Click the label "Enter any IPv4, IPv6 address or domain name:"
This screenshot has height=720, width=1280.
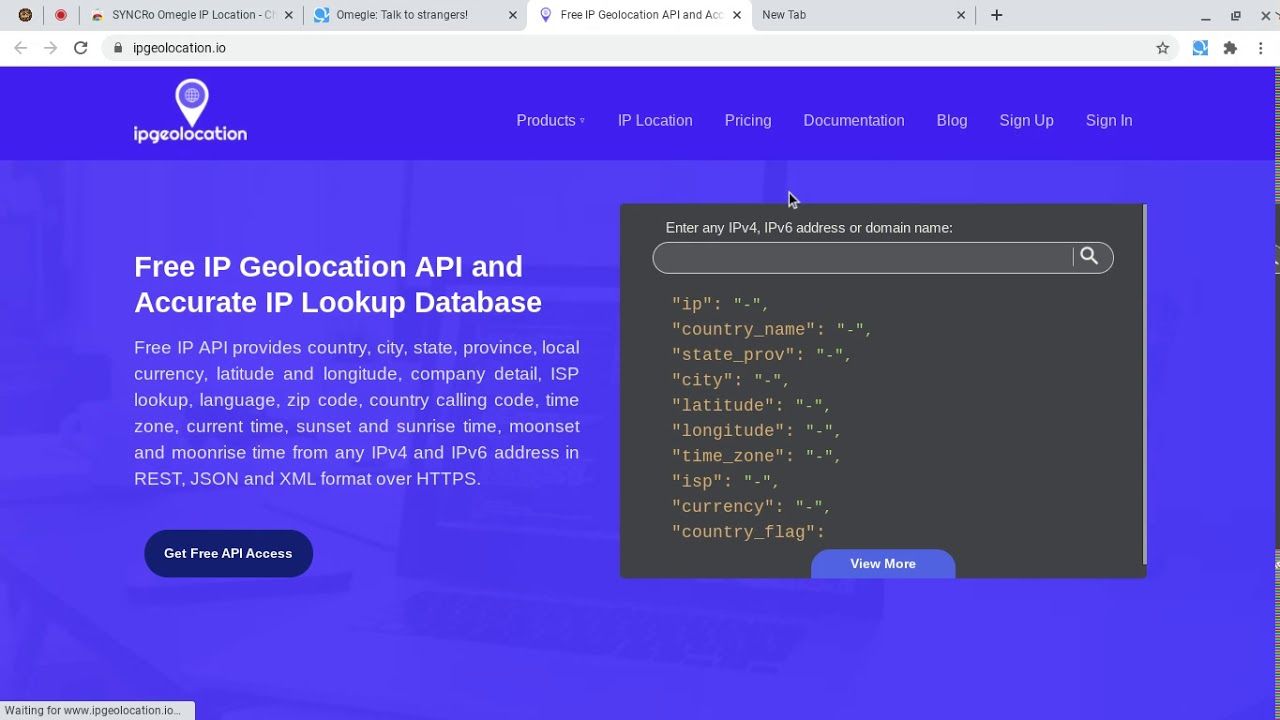tap(809, 228)
